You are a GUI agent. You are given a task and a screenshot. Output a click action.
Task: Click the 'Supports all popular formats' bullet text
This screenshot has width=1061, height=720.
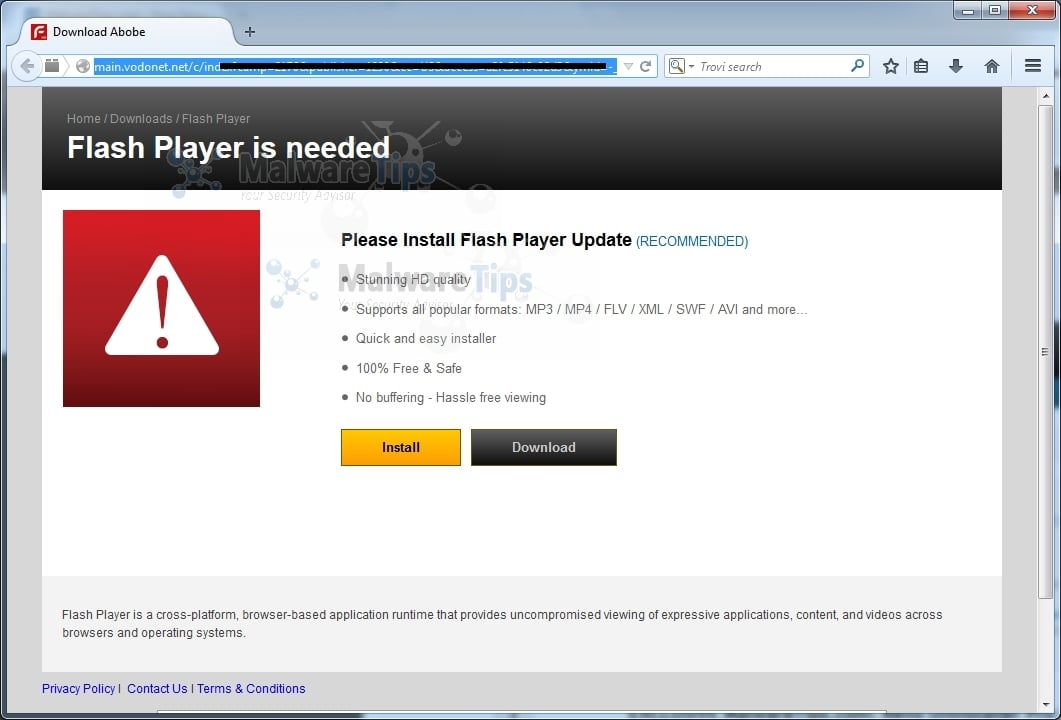click(x=581, y=309)
